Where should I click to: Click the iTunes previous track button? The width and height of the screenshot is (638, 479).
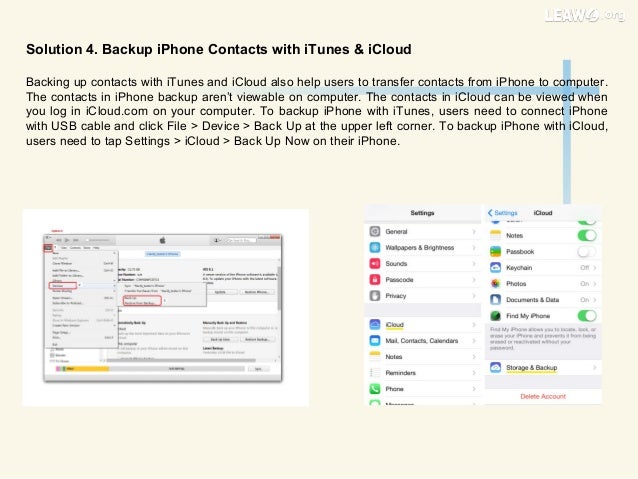click(59, 240)
